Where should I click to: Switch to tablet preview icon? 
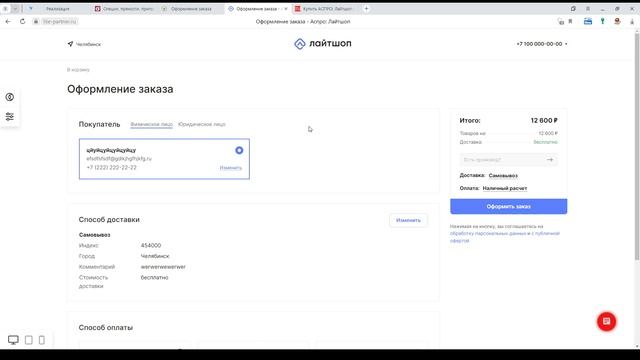[x=29, y=340]
